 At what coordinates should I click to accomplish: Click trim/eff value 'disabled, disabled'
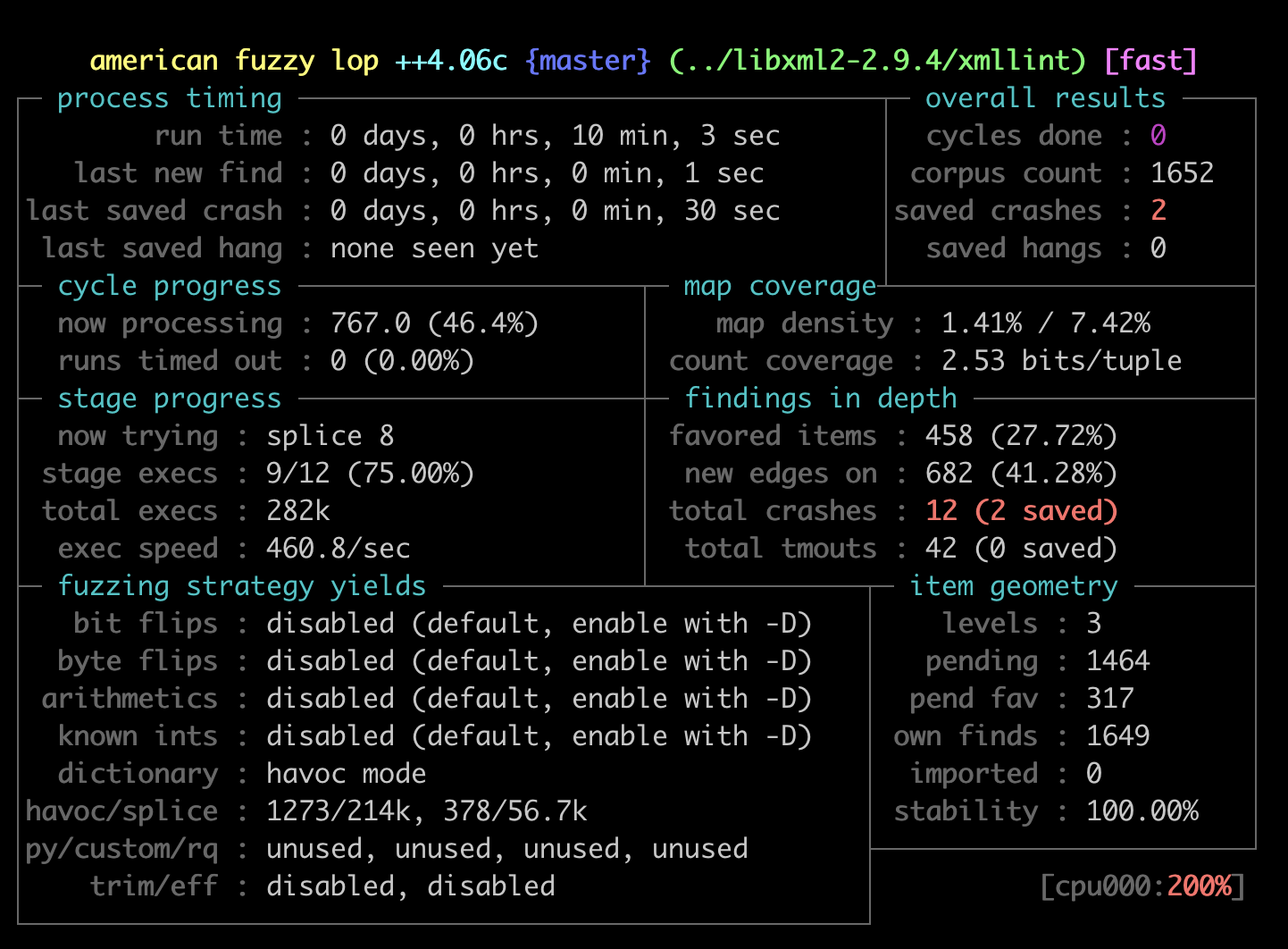411,886
